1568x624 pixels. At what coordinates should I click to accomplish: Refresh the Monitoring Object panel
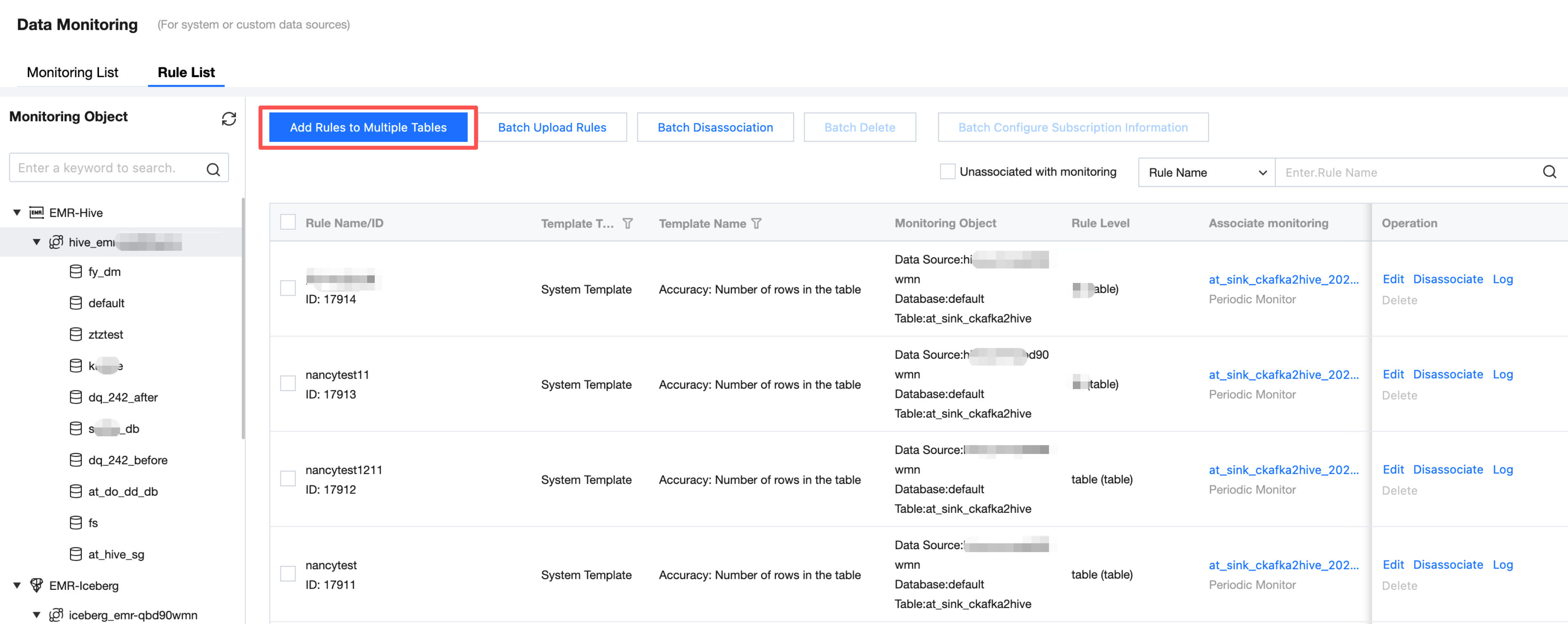[x=229, y=119]
